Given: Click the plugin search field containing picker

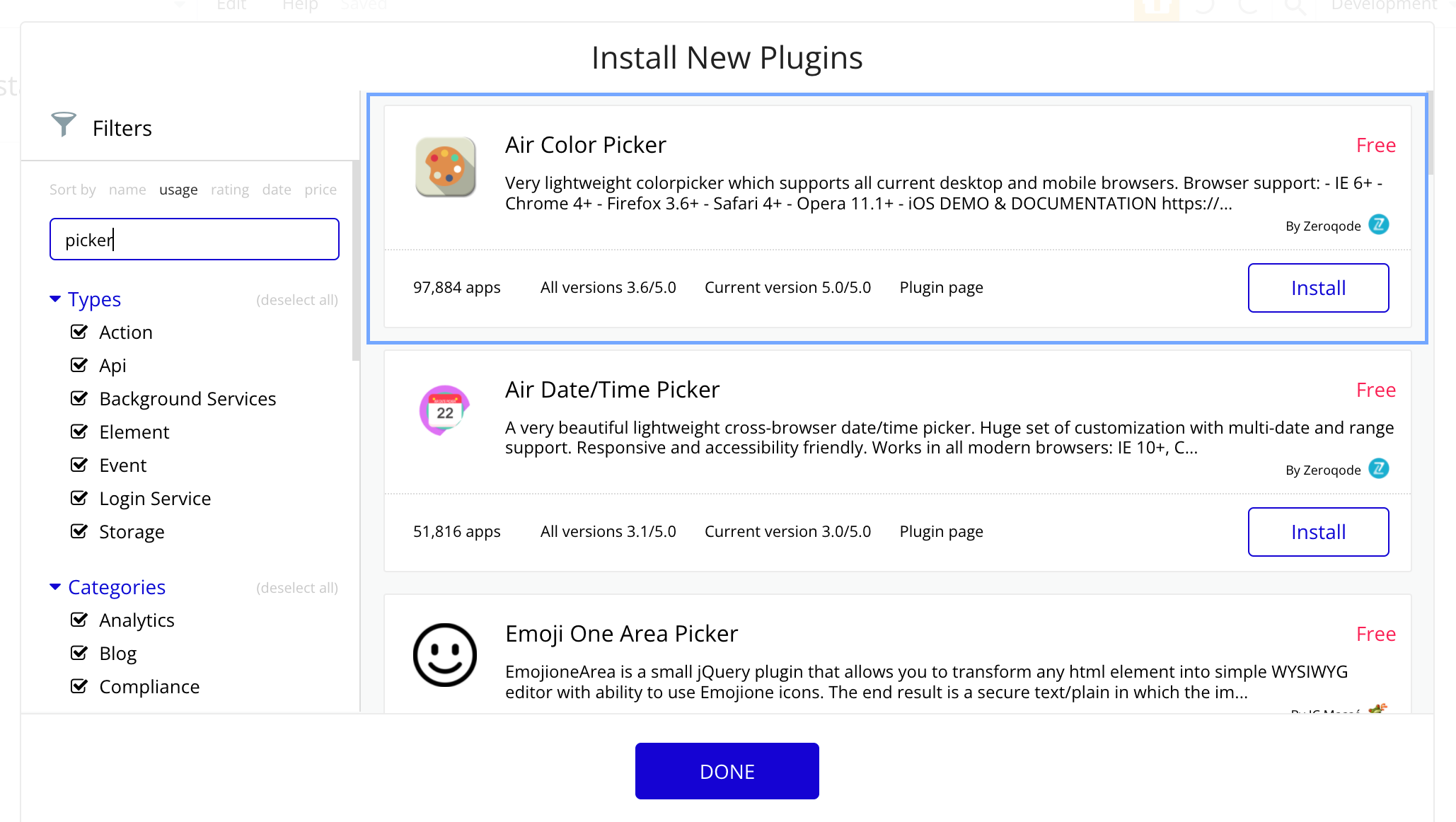Looking at the screenshot, I should point(195,240).
